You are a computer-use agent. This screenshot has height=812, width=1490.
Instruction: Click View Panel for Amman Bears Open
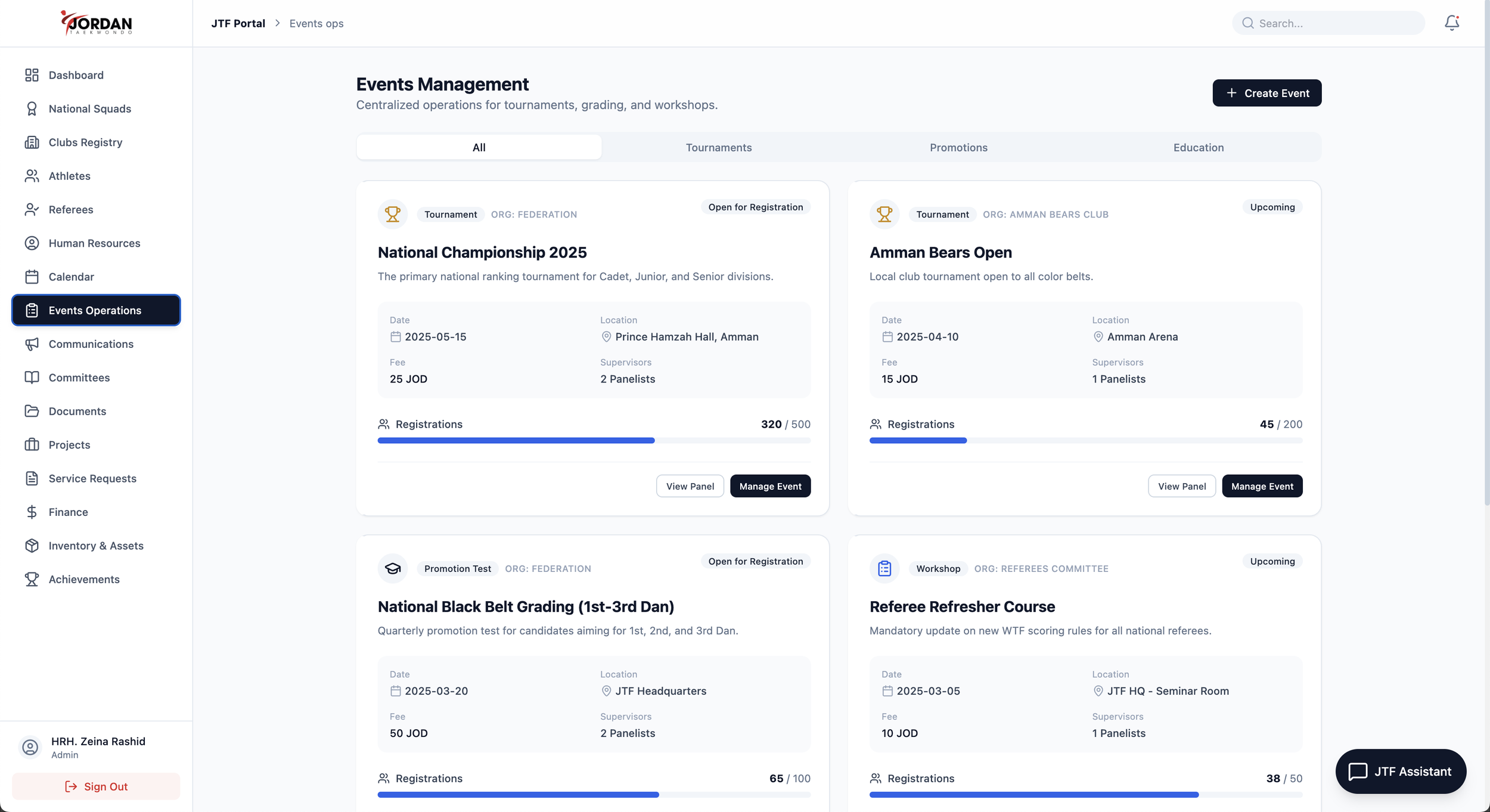click(1181, 486)
